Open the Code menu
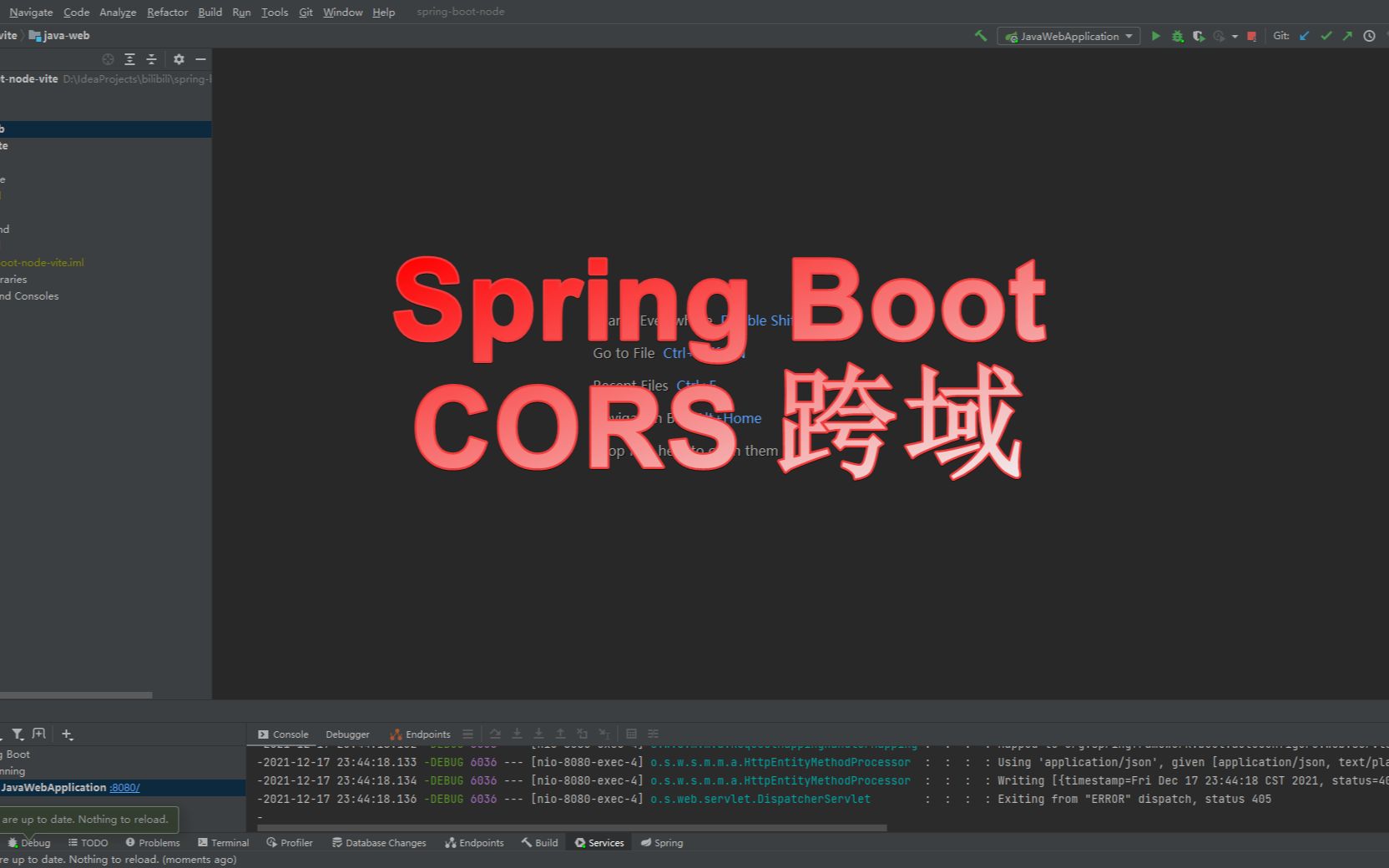1389x868 pixels. click(x=77, y=12)
